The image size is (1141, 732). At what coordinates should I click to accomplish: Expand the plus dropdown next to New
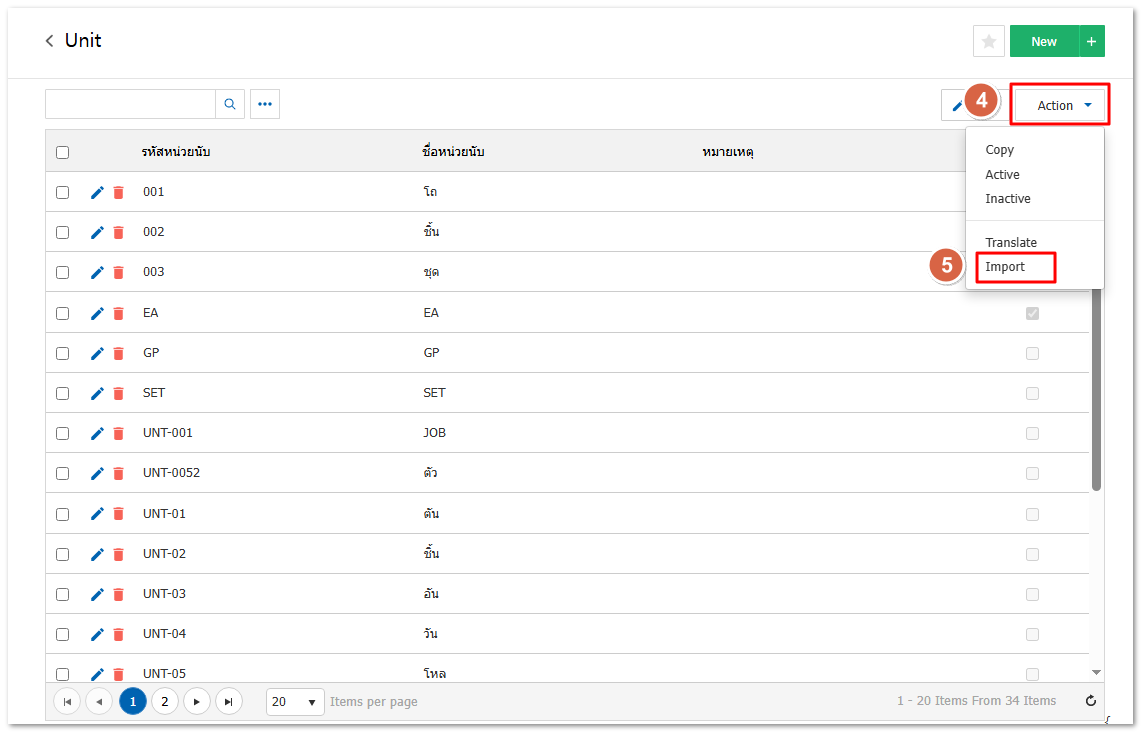click(1091, 41)
